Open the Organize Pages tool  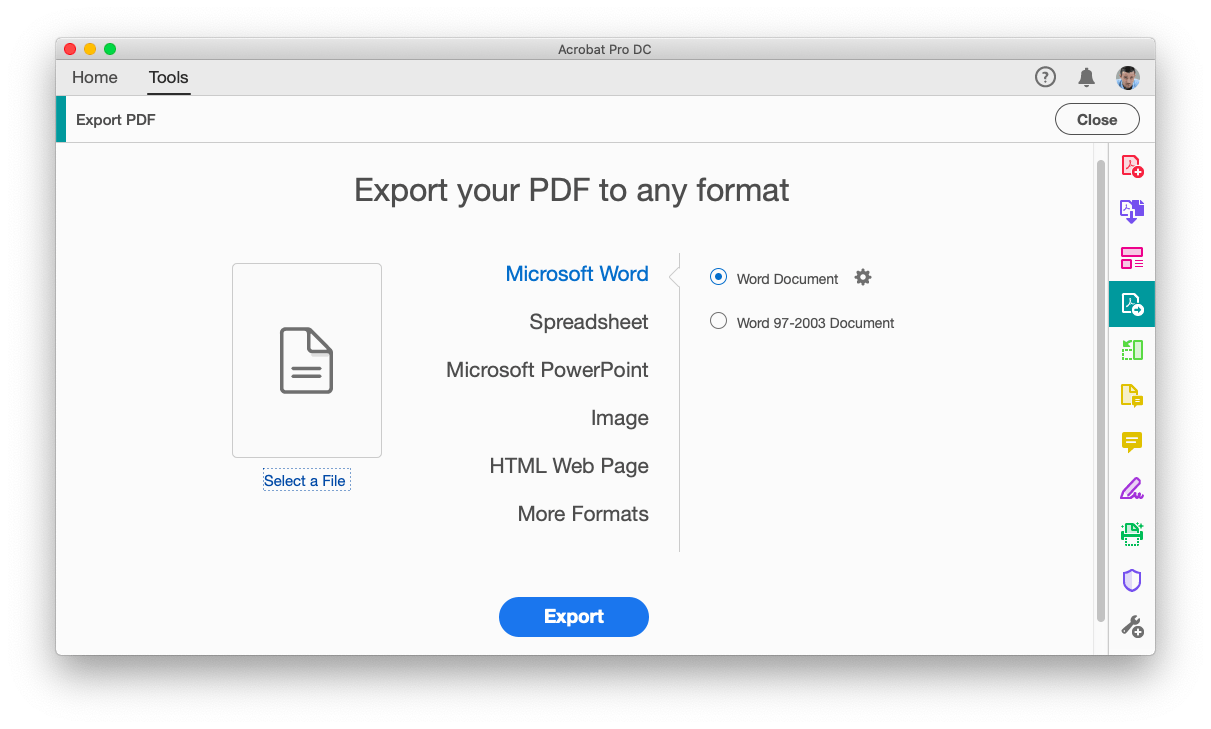(x=1131, y=258)
